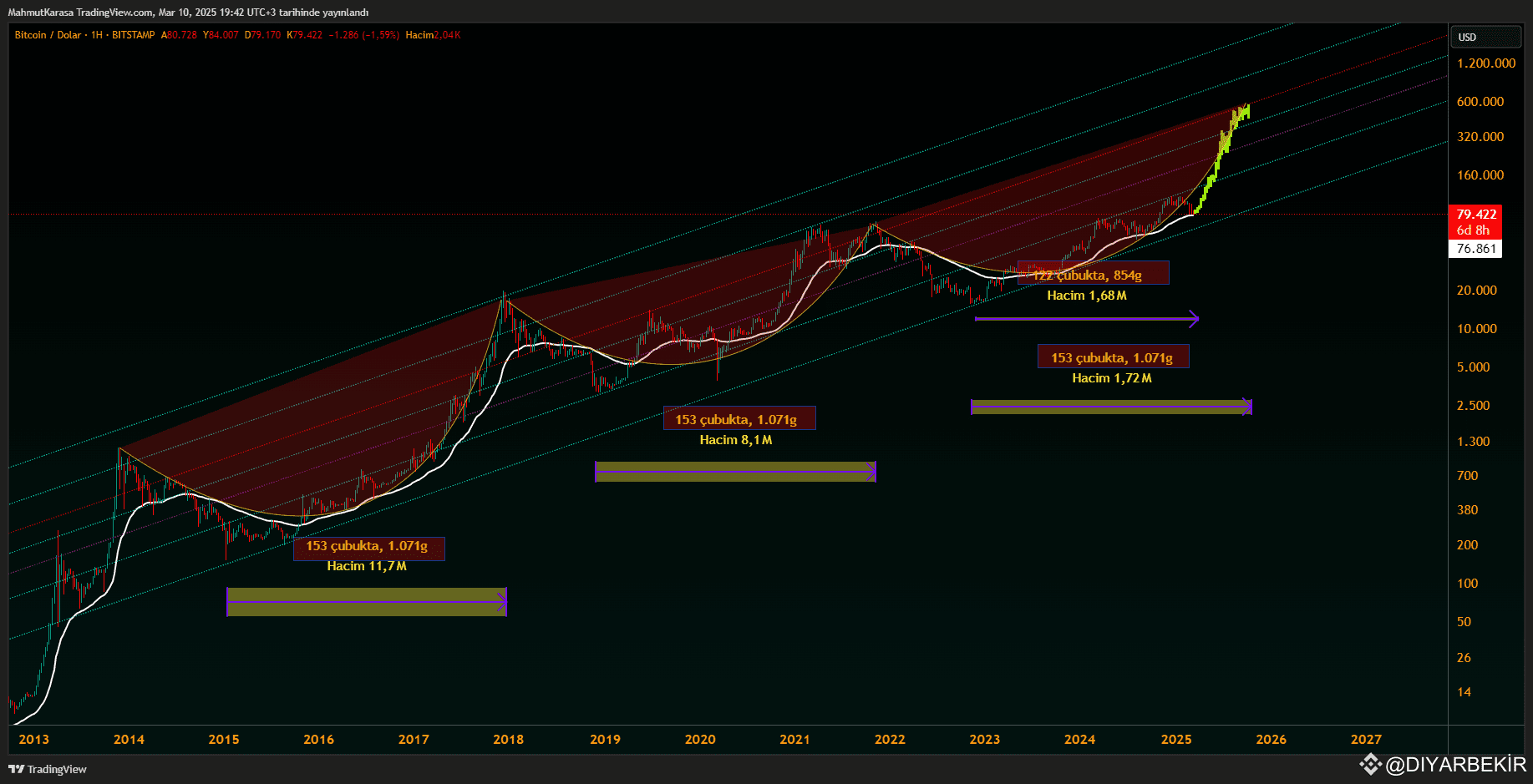Select the 2013 year label
The height and width of the screenshot is (784, 1533).
tap(33, 740)
